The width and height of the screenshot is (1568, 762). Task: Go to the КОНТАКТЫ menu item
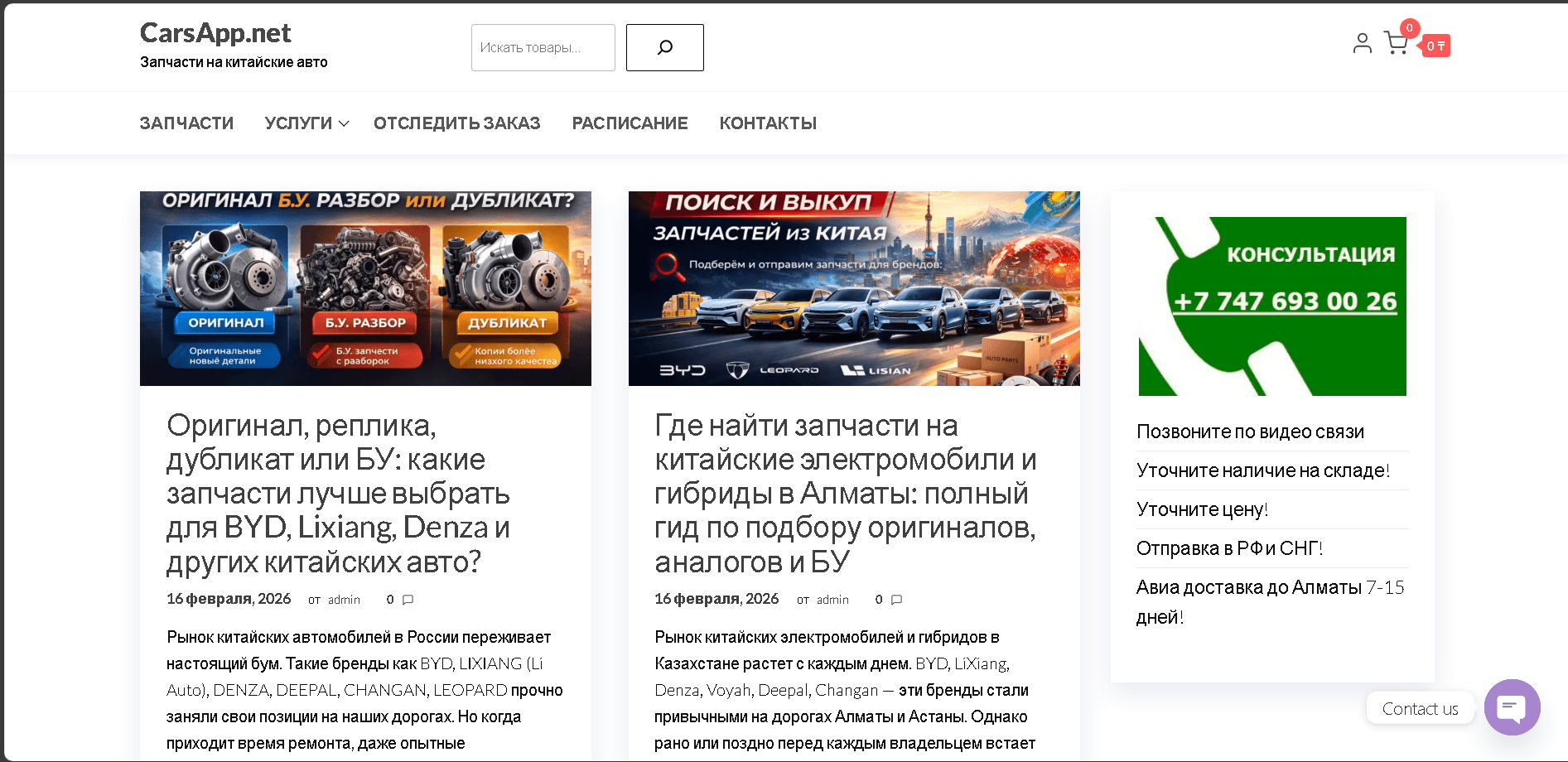click(767, 123)
